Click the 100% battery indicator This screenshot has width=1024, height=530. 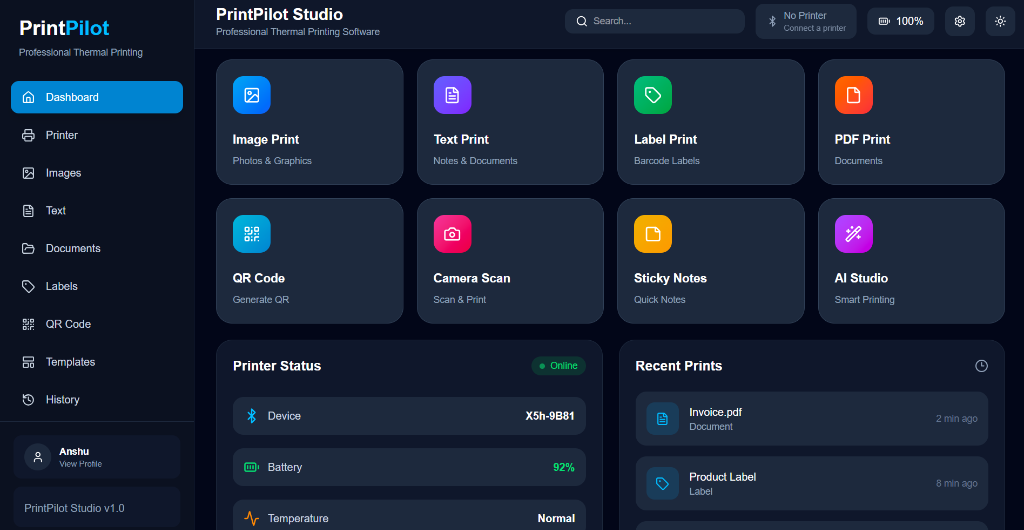(901, 22)
